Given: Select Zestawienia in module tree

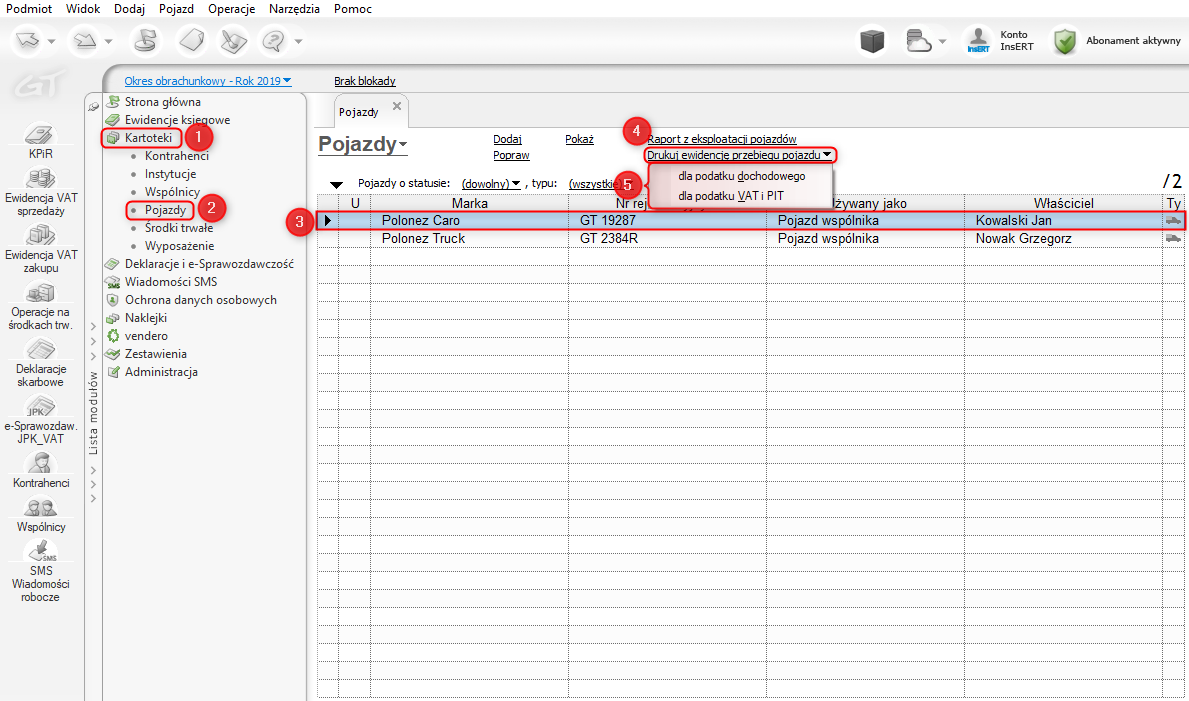Looking at the screenshot, I should 156,354.
